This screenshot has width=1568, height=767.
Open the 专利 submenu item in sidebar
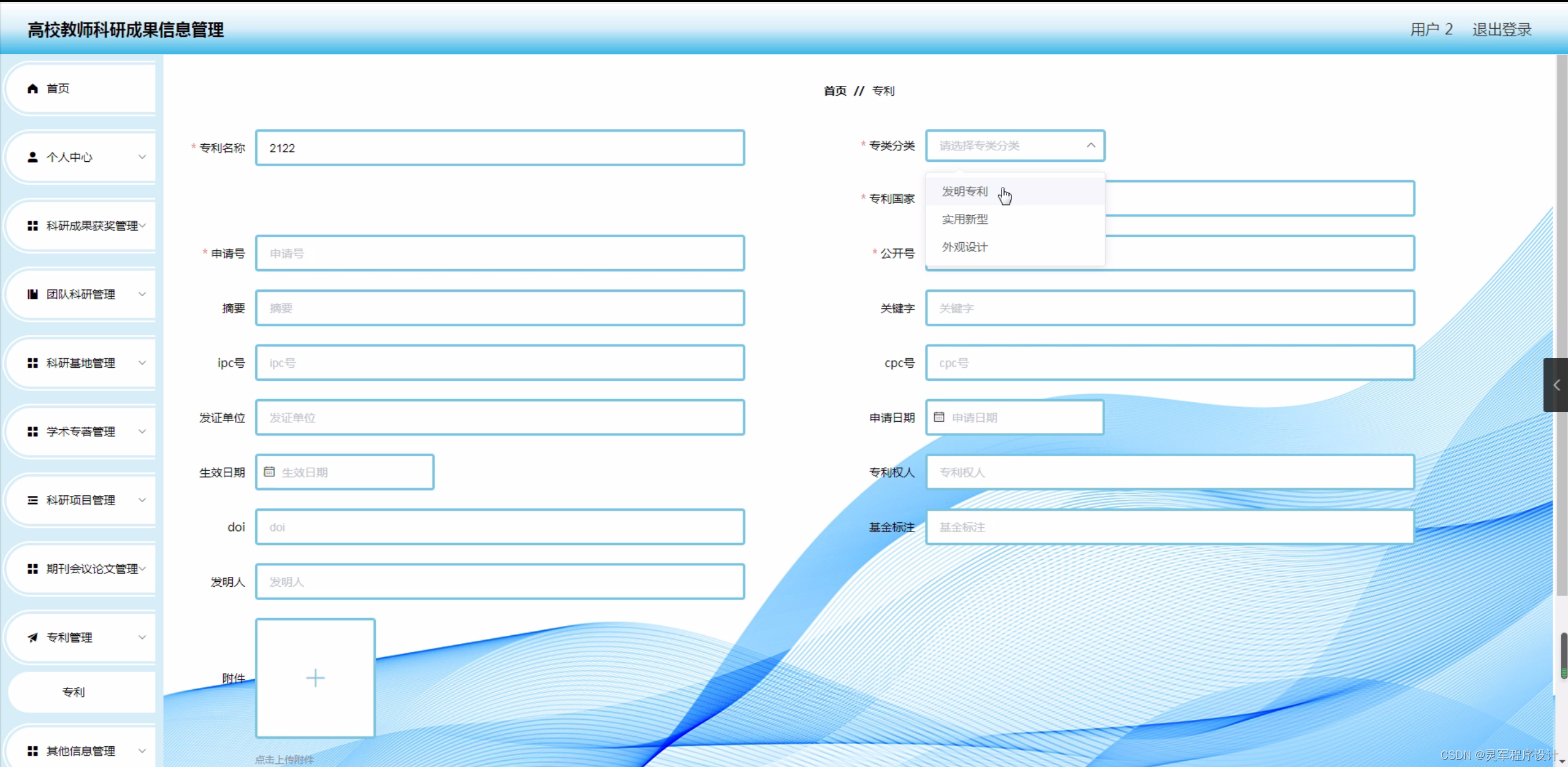(74, 692)
